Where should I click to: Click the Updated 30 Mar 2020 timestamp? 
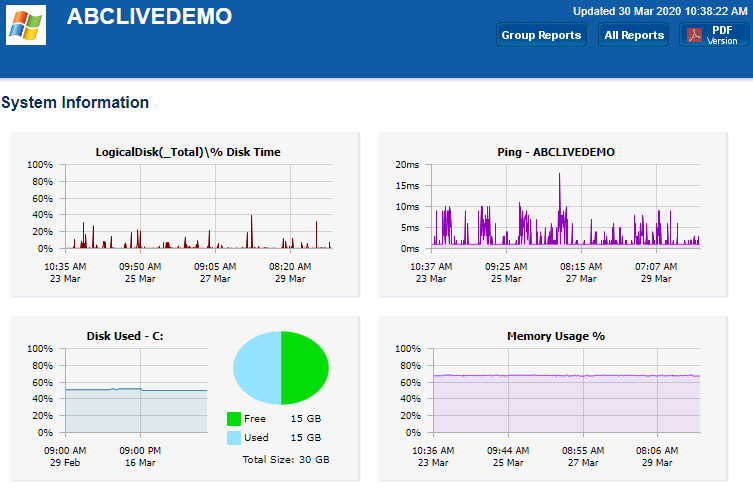pyautogui.click(x=659, y=12)
